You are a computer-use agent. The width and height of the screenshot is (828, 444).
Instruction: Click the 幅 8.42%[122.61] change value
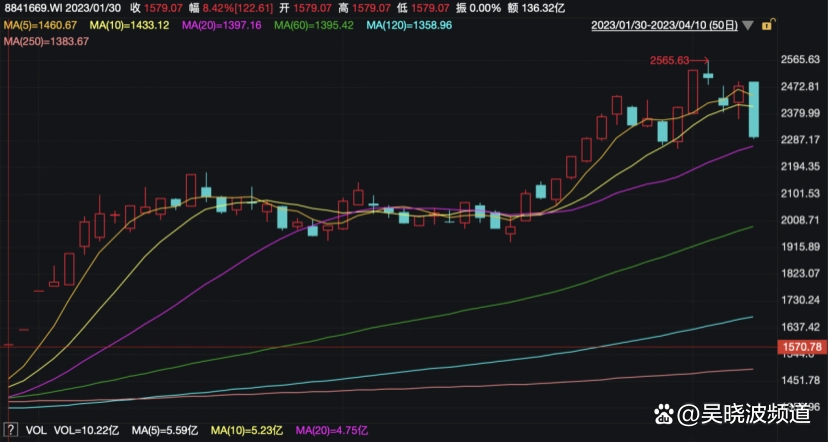coord(231,8)
